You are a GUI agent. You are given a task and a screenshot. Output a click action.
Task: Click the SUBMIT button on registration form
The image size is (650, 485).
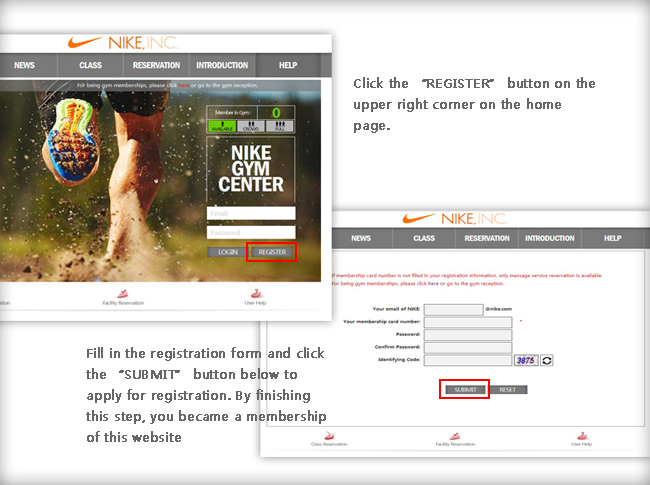465,390
